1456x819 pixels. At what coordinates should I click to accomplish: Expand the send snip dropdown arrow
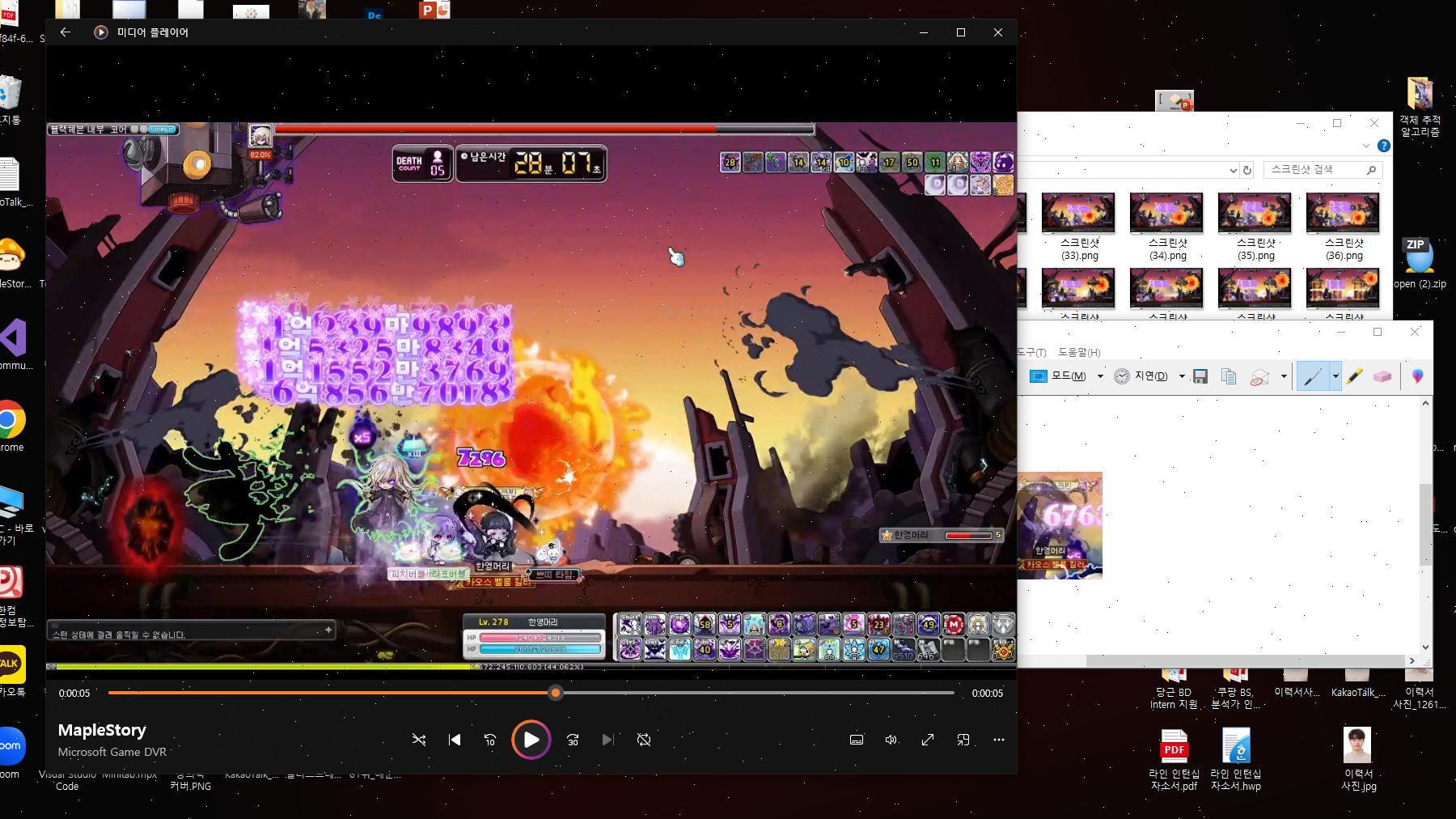(x=1284, y=376)
